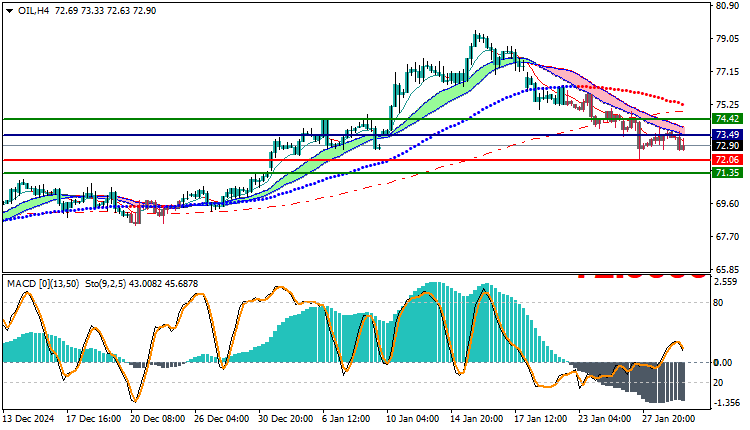Select the blue 73.49 price level label

(728, 134)
